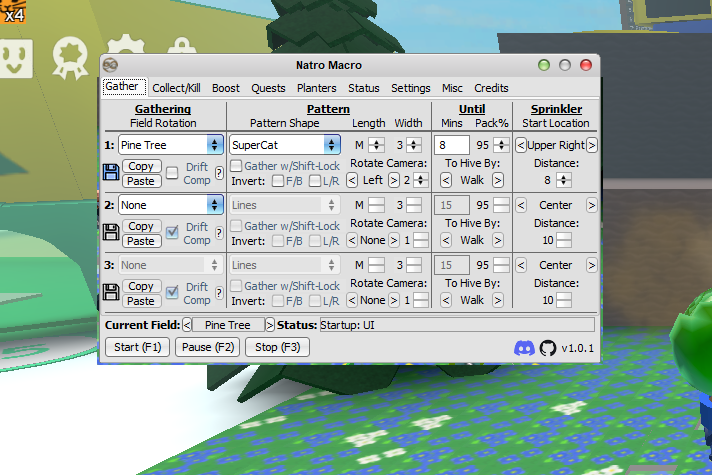The height and width of the screenshot is (475, 712).
Task: Adjust field 1 pattern width stepper
Action: tap(414, 145)
